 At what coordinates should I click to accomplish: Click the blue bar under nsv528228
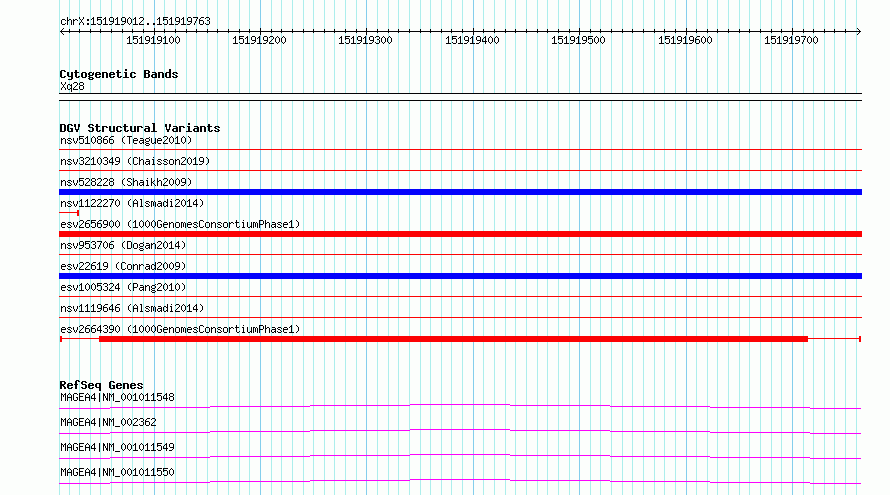pos(460,192)
